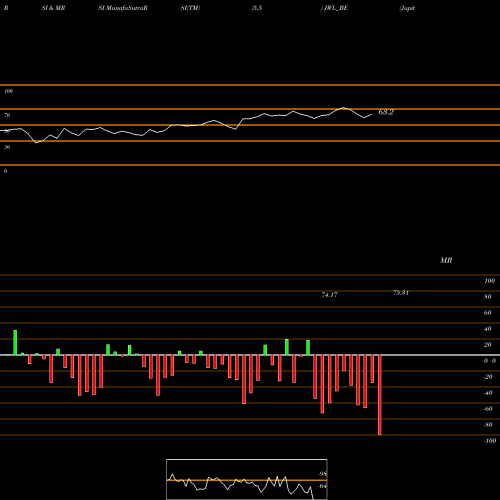Viewport: 500px width, 500px height.
Task: Click the 70 level label on RSI axis
Action: (7, 115)
